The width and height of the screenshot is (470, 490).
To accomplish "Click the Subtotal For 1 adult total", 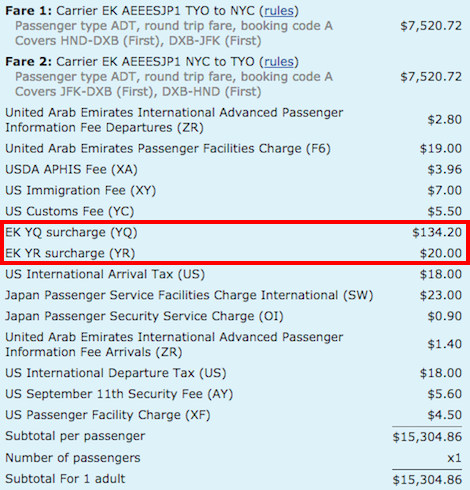I will pos(427,480).
